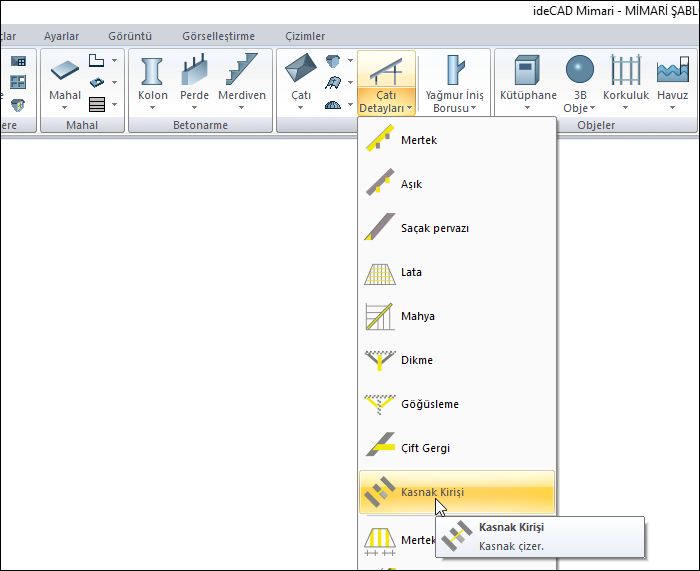
Task: Click the 3B Obje label dropdown
Action: click(579, 102)
